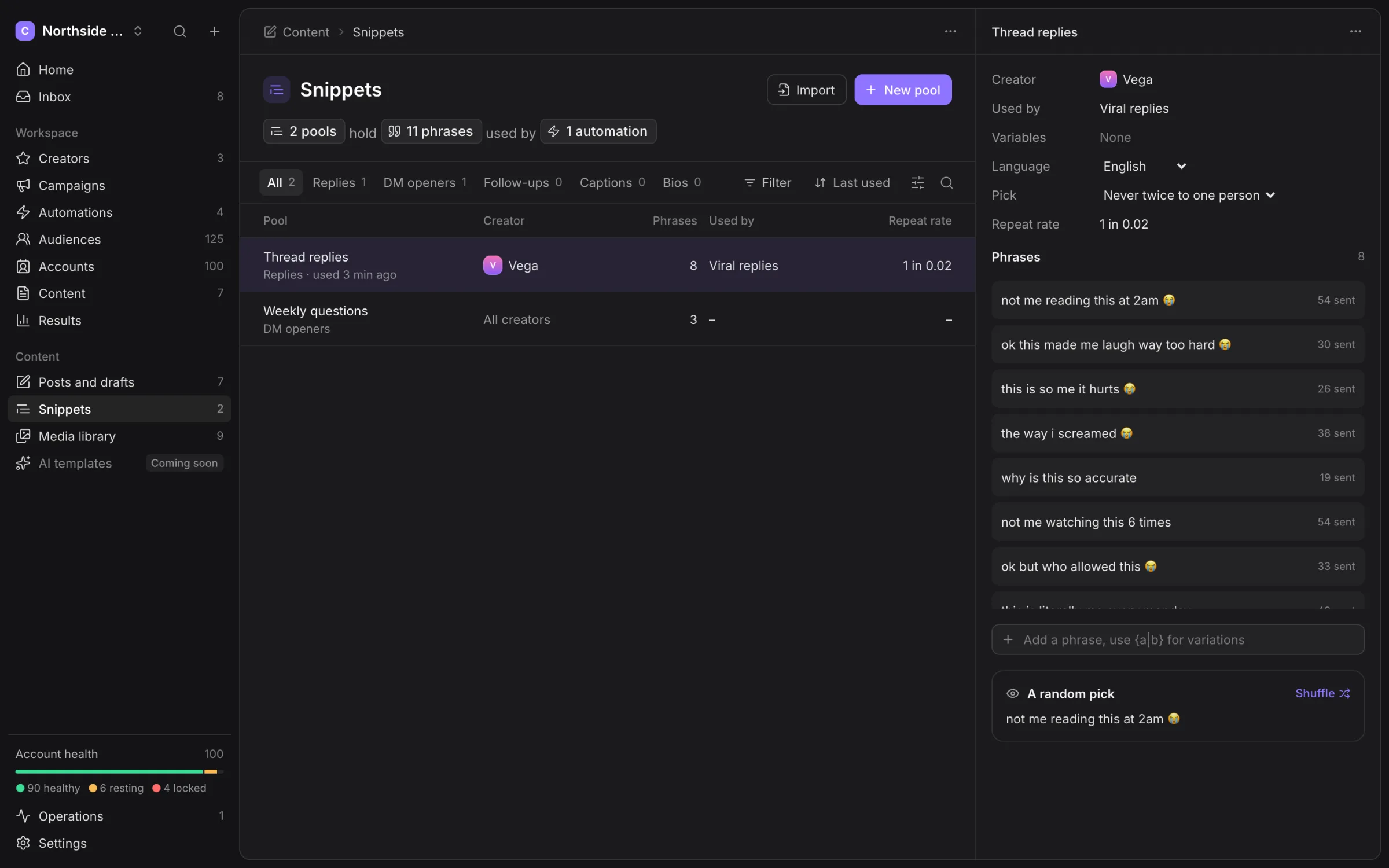Click Shuffle to get another random pick

[1322, 693]
